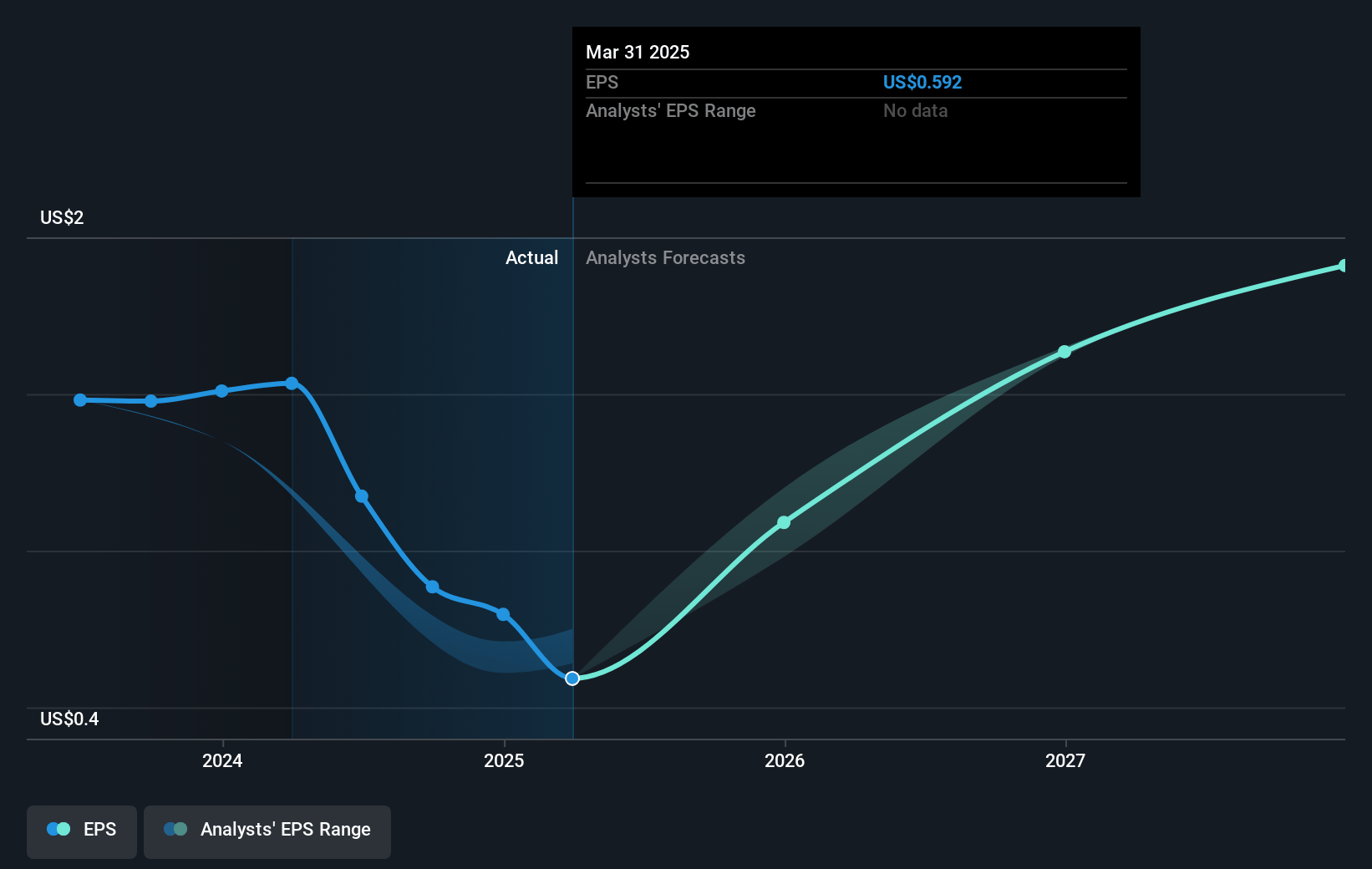The width and height of the screenshot is (1372, 869).
Task: Click the US$0.4 y-axis label
Action: pyautogui.click(x=69, y=719)
